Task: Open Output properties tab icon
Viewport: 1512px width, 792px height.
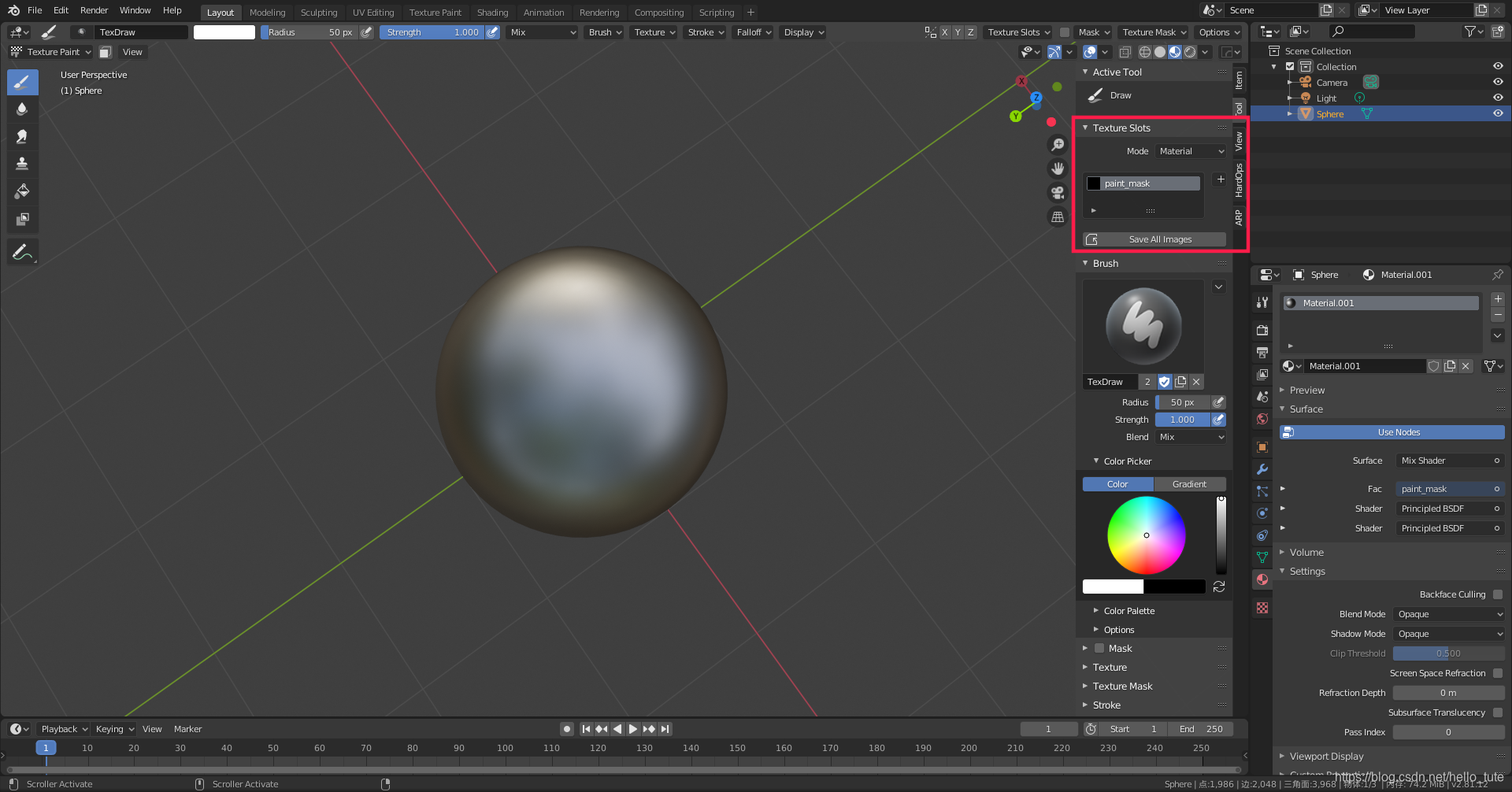Action: tap(1262, 353)
